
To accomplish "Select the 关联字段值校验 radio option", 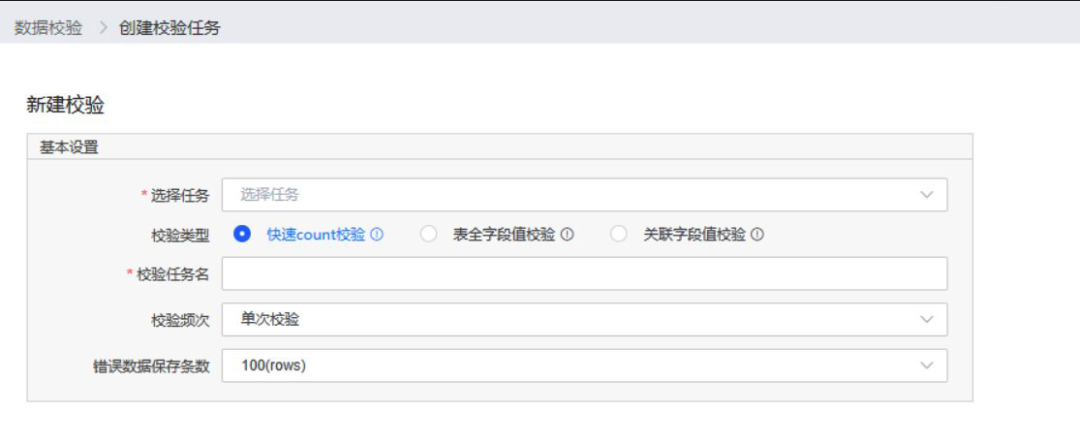I will [x=619, y=235].
